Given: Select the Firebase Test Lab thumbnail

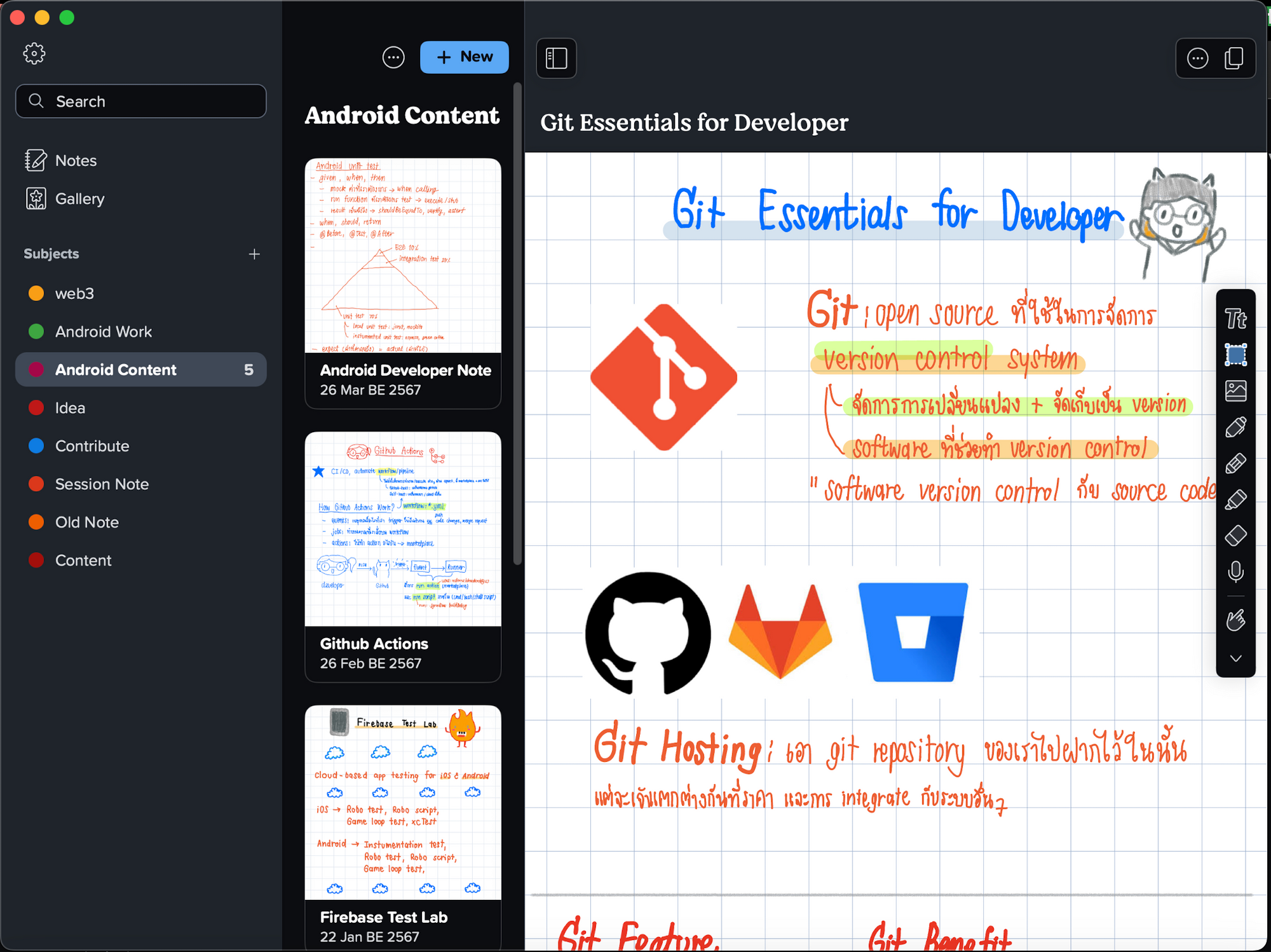Looking at the screenshot, I should [x=405, y=800].
